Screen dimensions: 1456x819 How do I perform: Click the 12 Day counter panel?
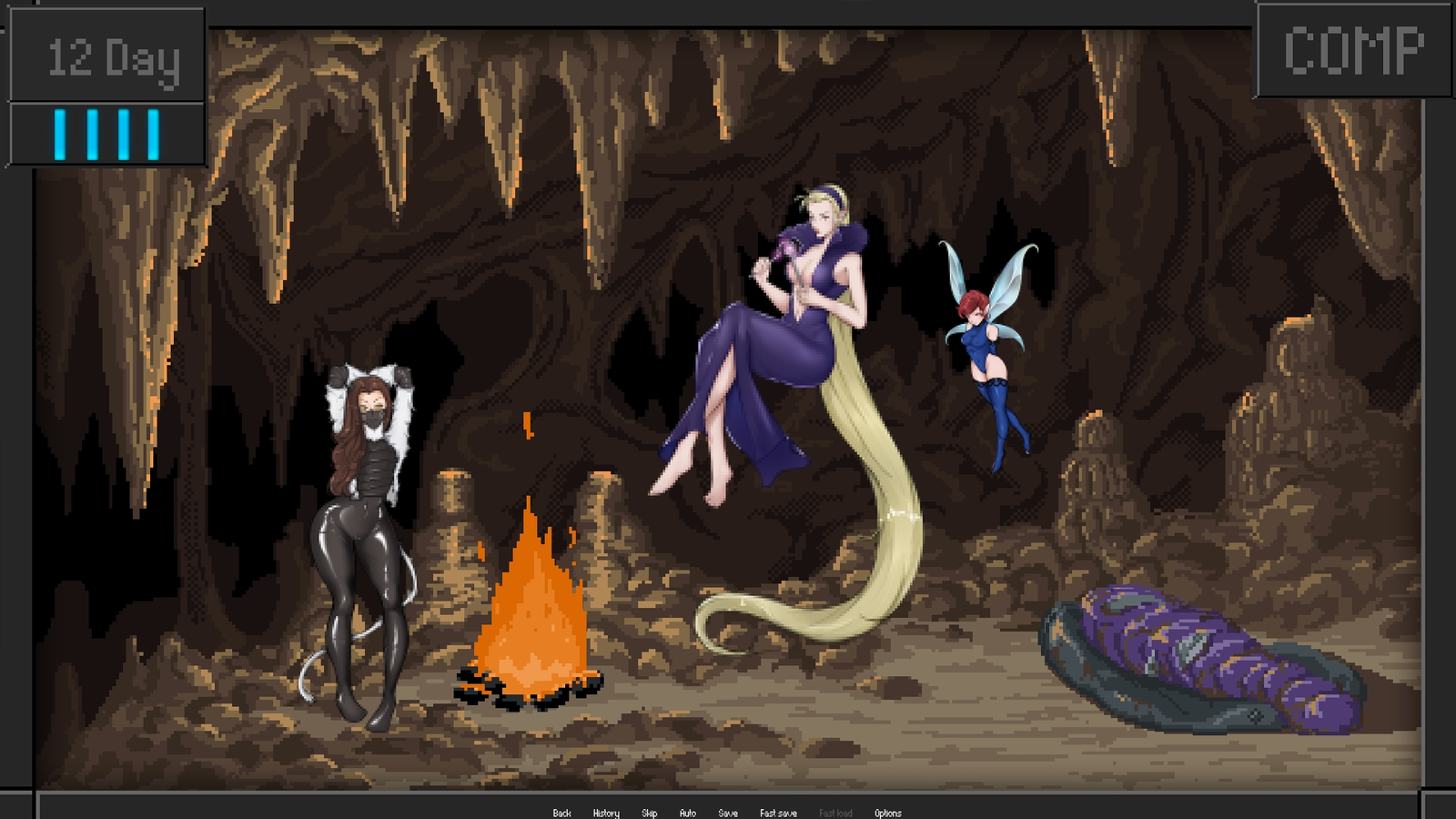tap(107, 57)
